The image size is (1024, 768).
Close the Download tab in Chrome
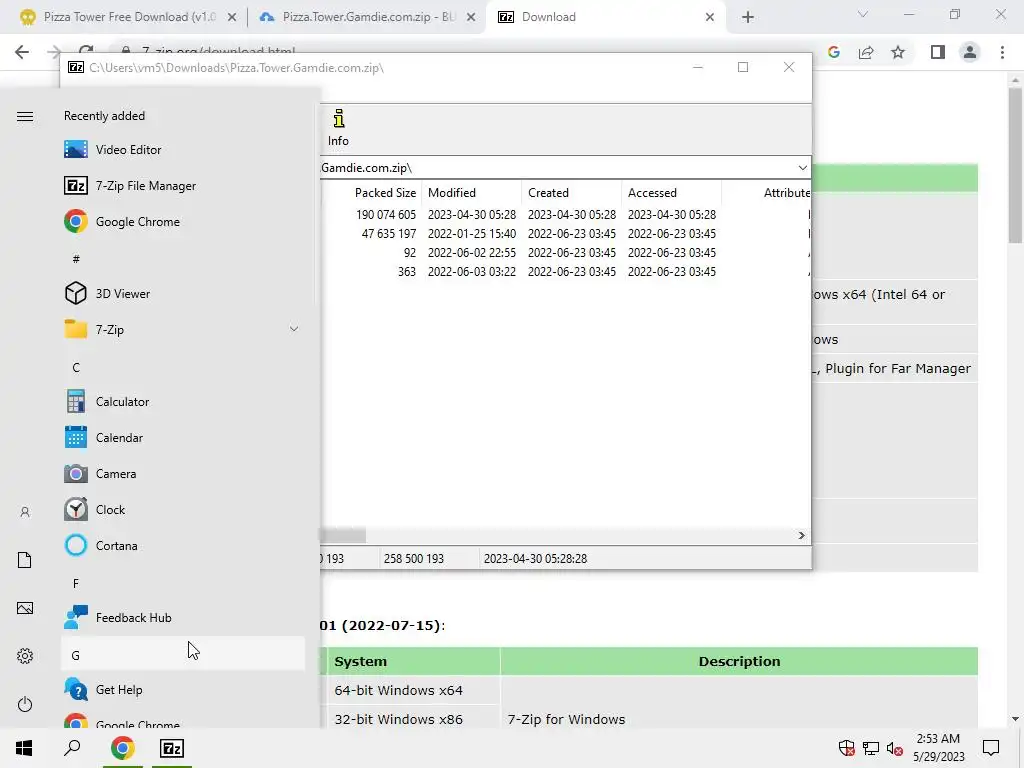click(x=710, y=18)
